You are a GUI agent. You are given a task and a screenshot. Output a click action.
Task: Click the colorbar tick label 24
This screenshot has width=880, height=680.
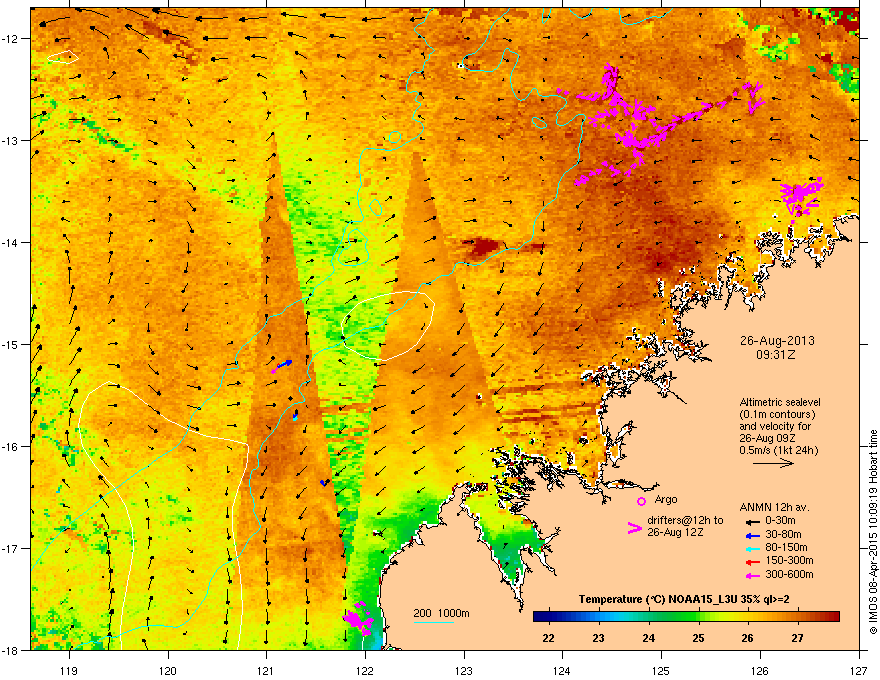click(648, 638)
